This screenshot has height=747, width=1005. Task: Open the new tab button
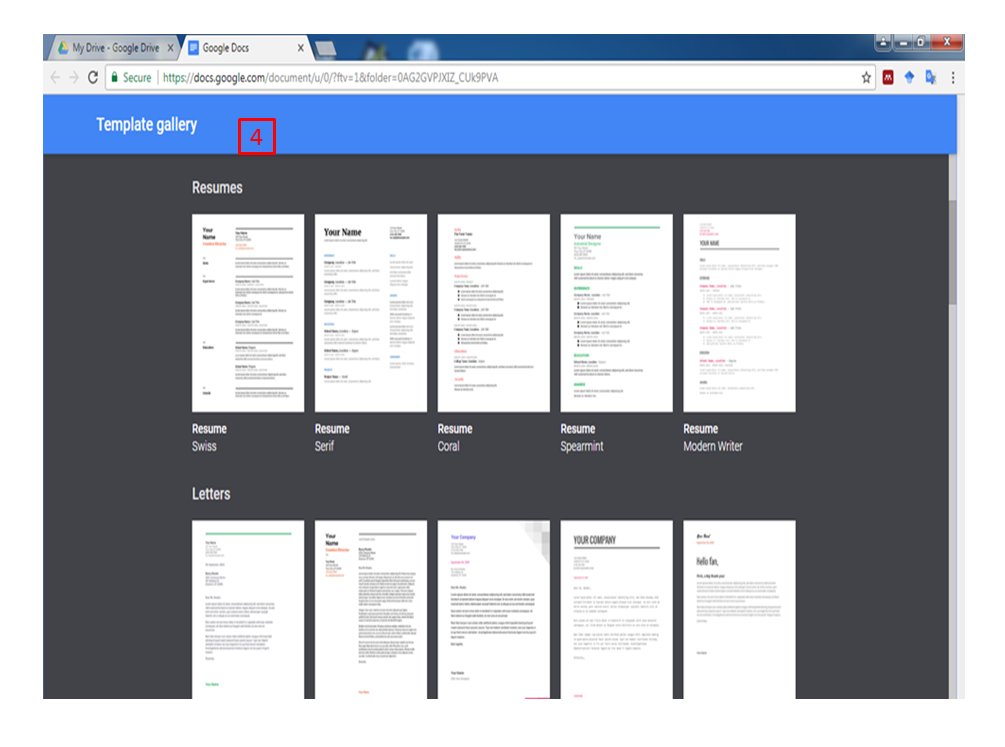325,46
